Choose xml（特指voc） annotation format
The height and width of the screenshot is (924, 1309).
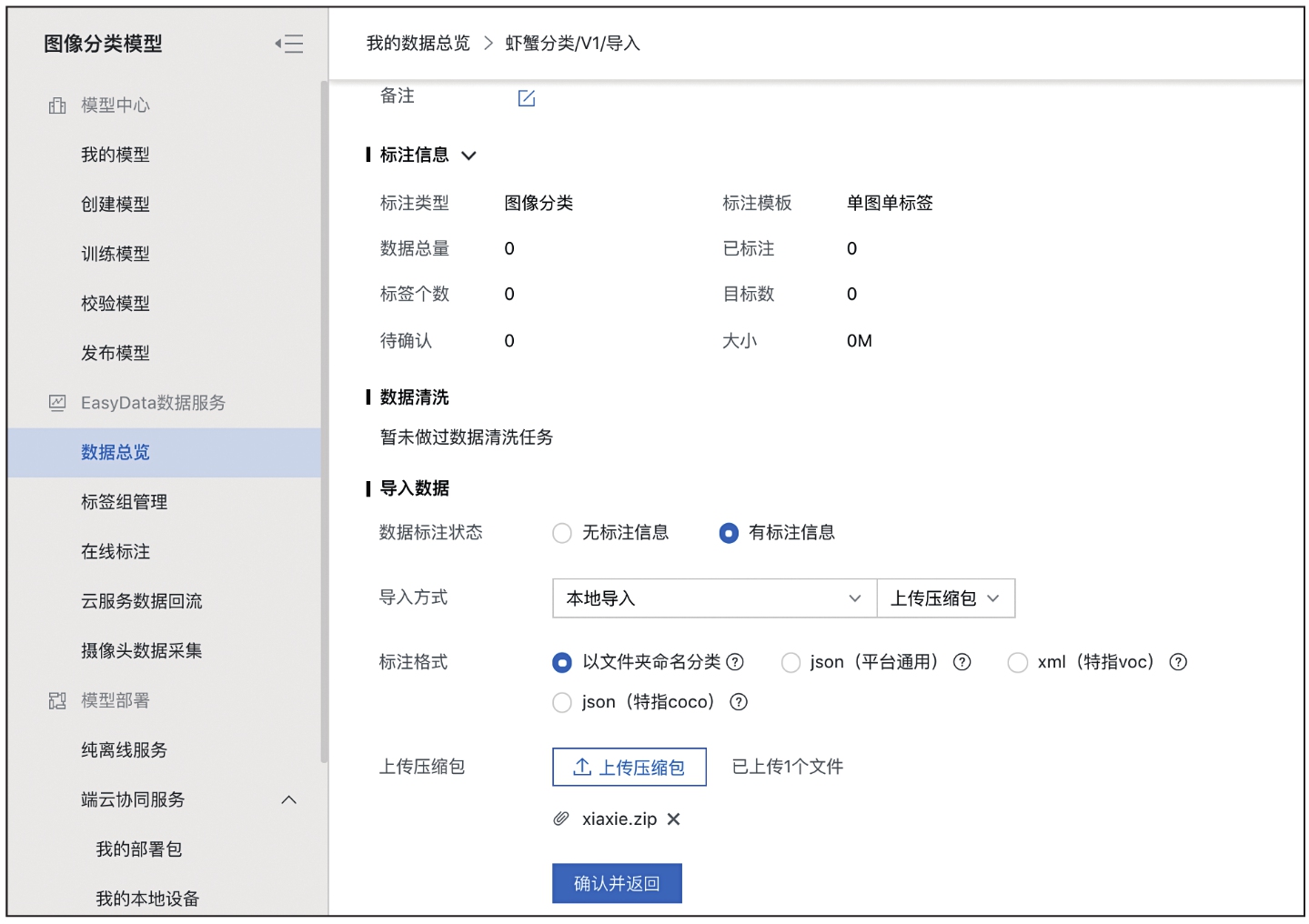point(1017,663)
